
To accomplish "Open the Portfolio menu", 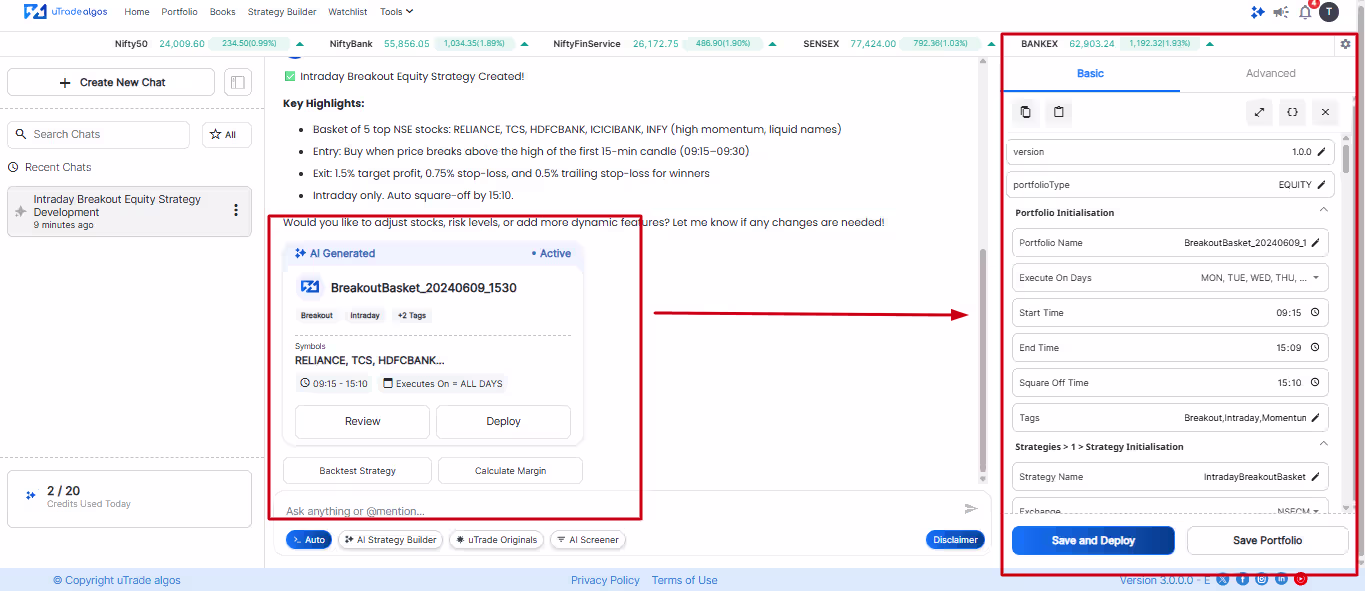I will point(179,12).
